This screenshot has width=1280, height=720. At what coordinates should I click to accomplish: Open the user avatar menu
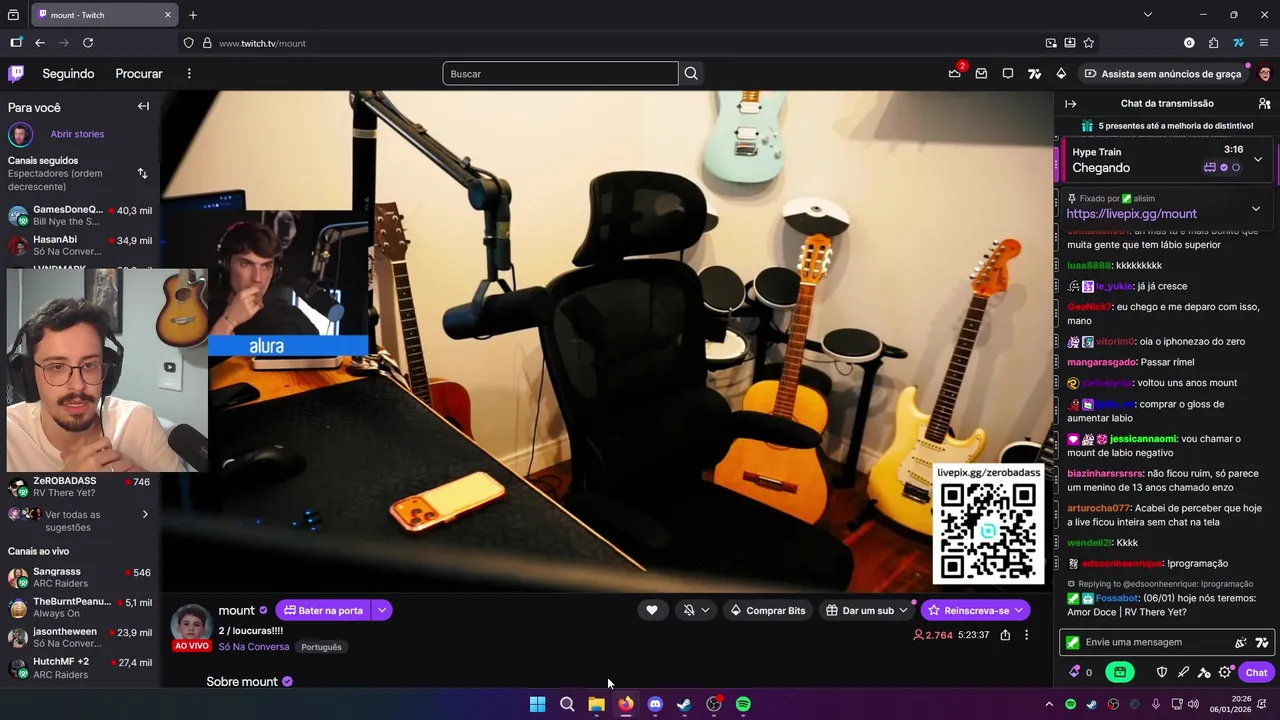coord(1264,73)
